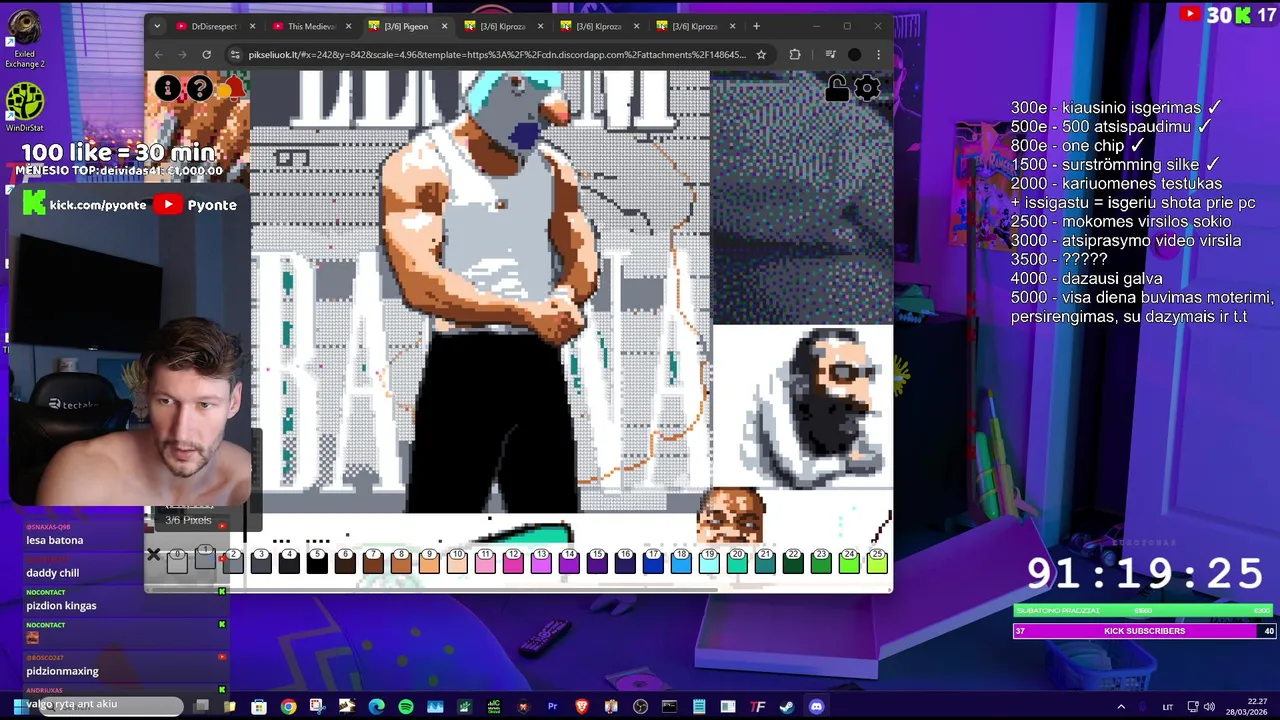Pick palette color 12 magenta
The width and height of the screenshot is (1280, 720).
pos(513,562)
